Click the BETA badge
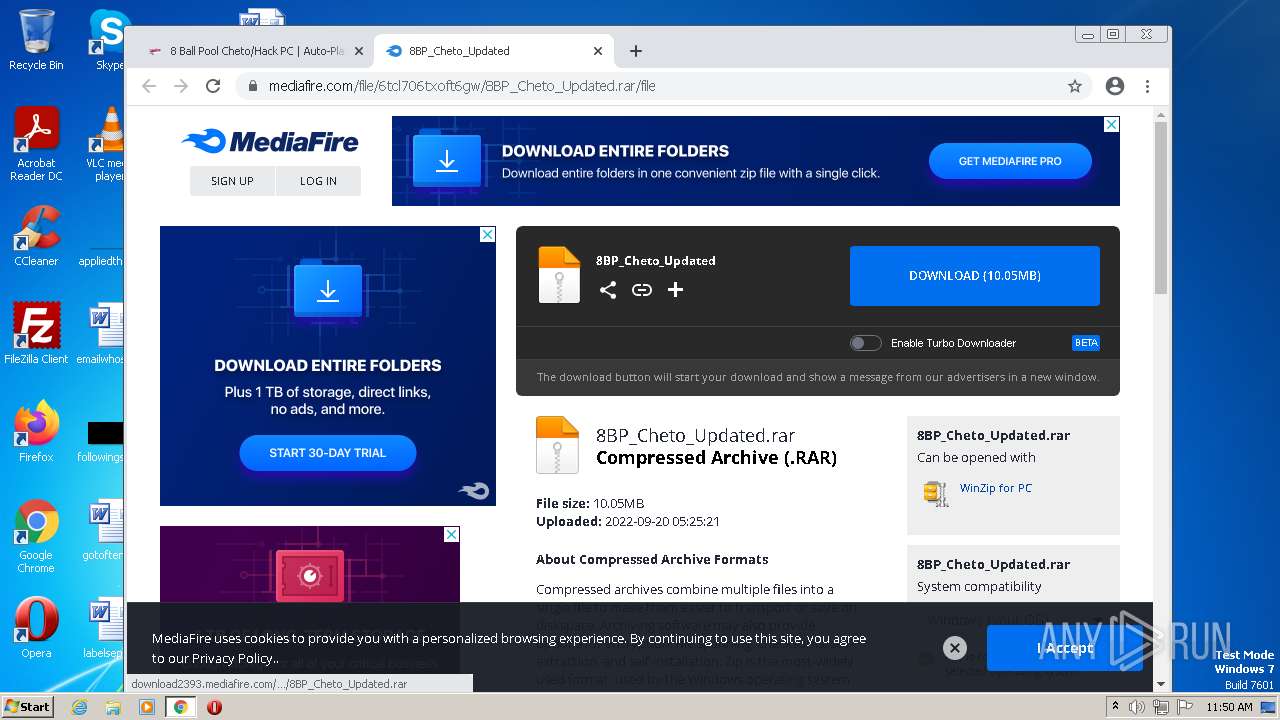The width and height of the screenshot is (1280, 720). [1086, 343]
